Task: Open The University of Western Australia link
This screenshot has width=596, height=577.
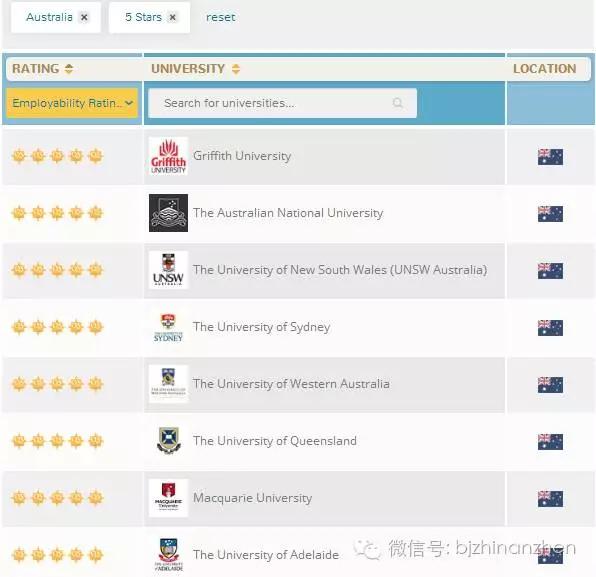Action: point(291,384)
